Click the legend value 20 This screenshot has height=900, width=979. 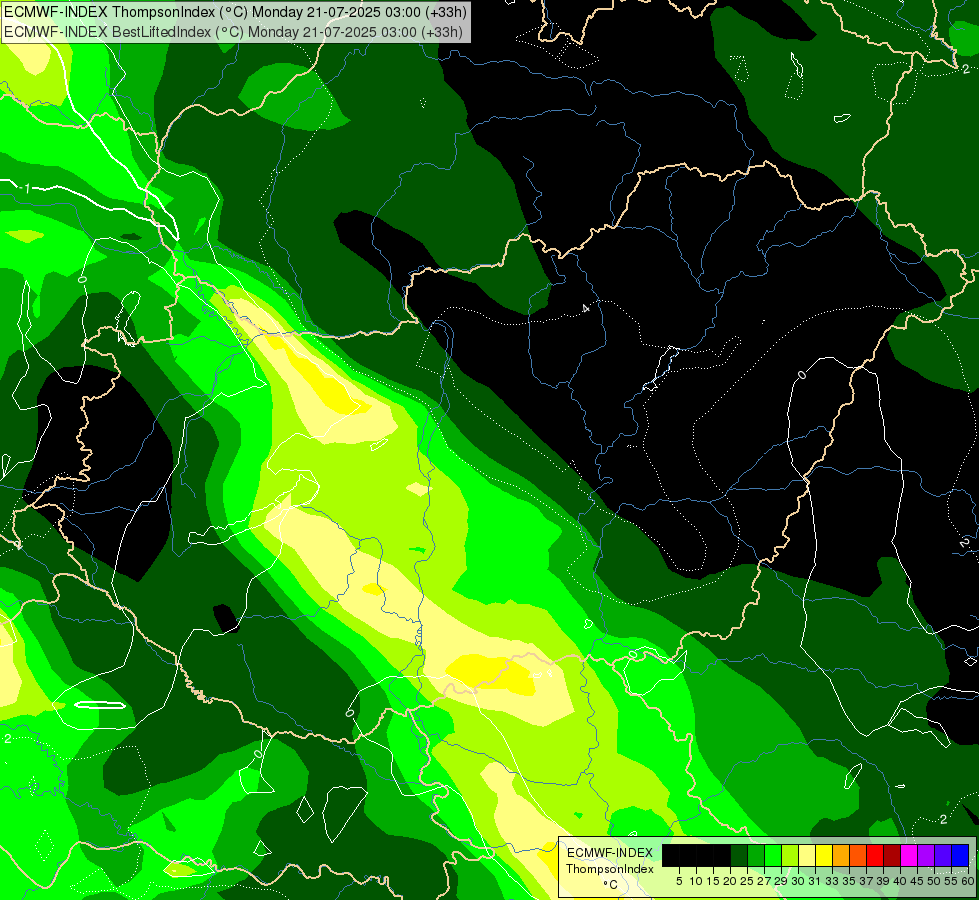pos(730,881)
